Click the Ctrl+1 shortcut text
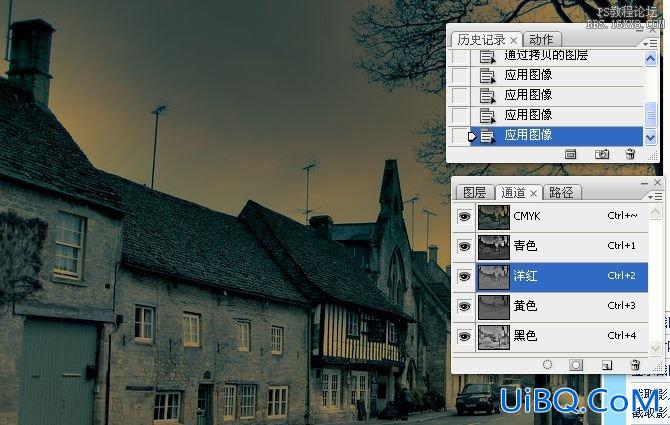This screenshot has width=670, height=425. click(x=622, y=246)
